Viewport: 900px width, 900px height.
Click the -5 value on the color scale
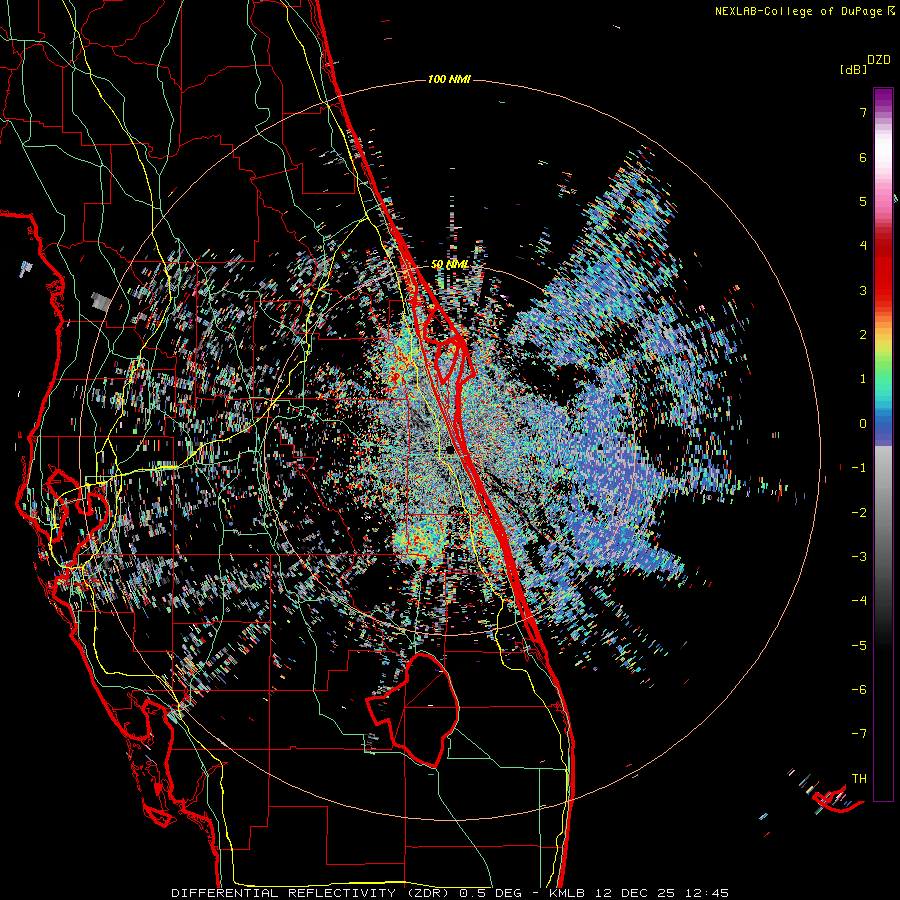[x=859, y=646]
